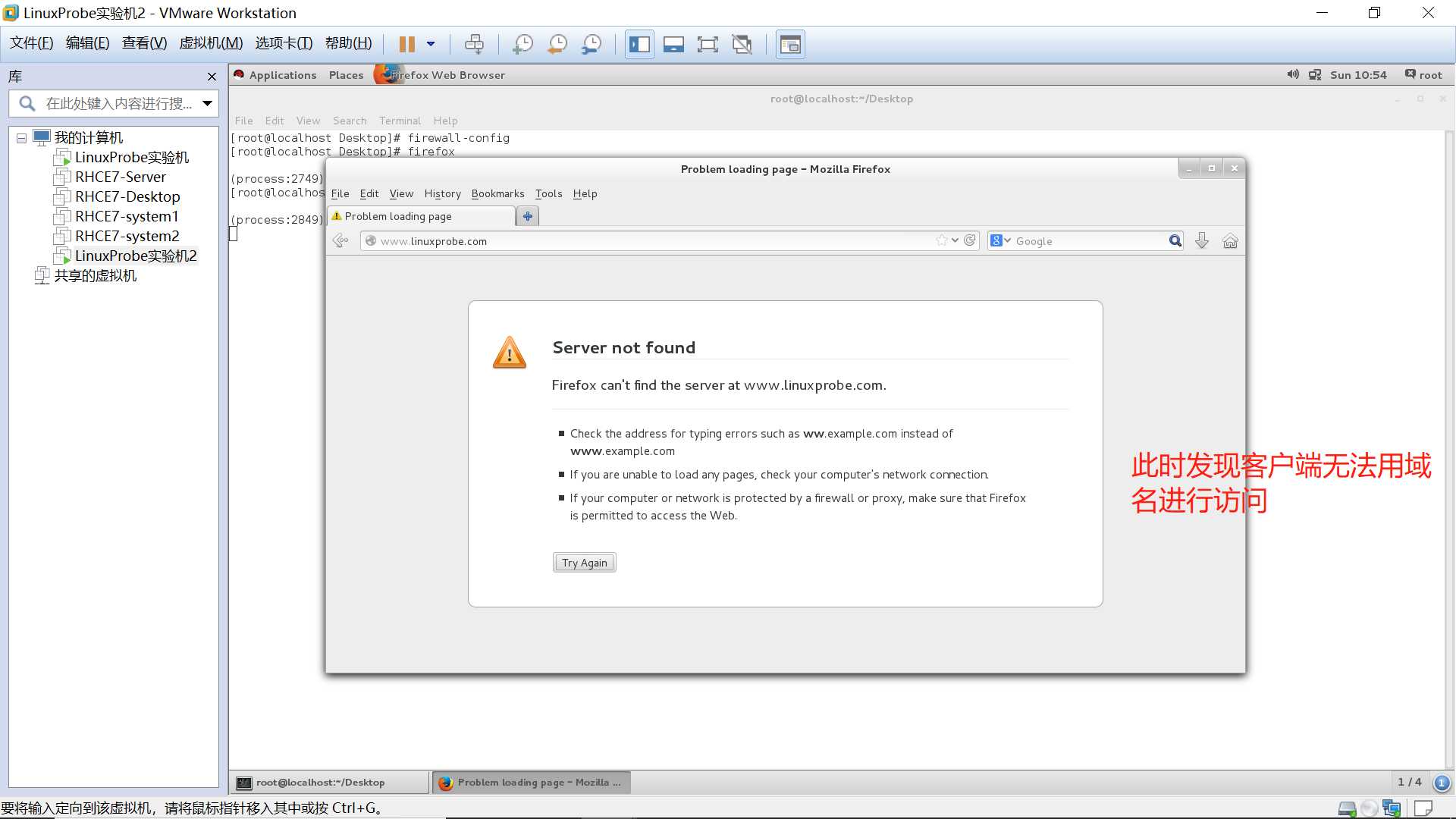Open the Firefox Bookmarks menu
Viewport: 1456px width, 819px height.
pos(497,193)
